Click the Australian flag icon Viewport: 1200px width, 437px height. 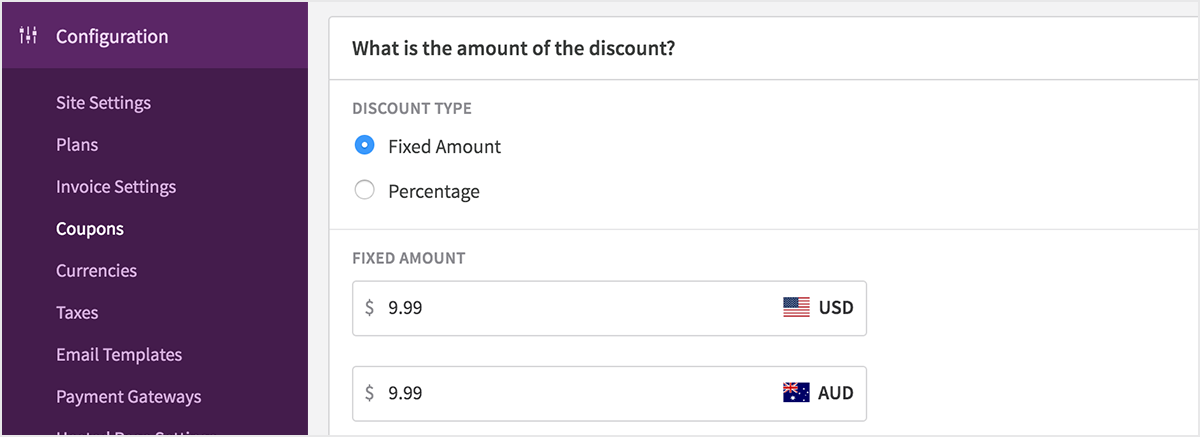pos(796,393)
